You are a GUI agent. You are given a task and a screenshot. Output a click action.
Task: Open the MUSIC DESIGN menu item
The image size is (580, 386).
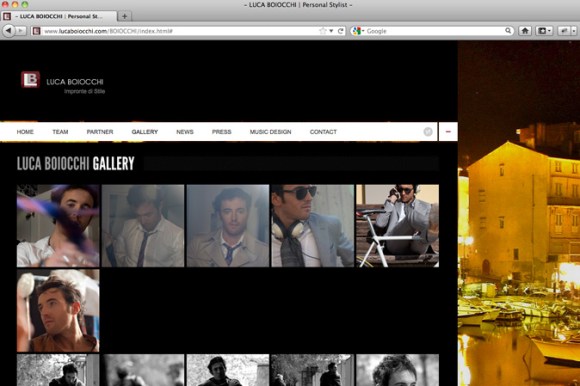(270, 132)
